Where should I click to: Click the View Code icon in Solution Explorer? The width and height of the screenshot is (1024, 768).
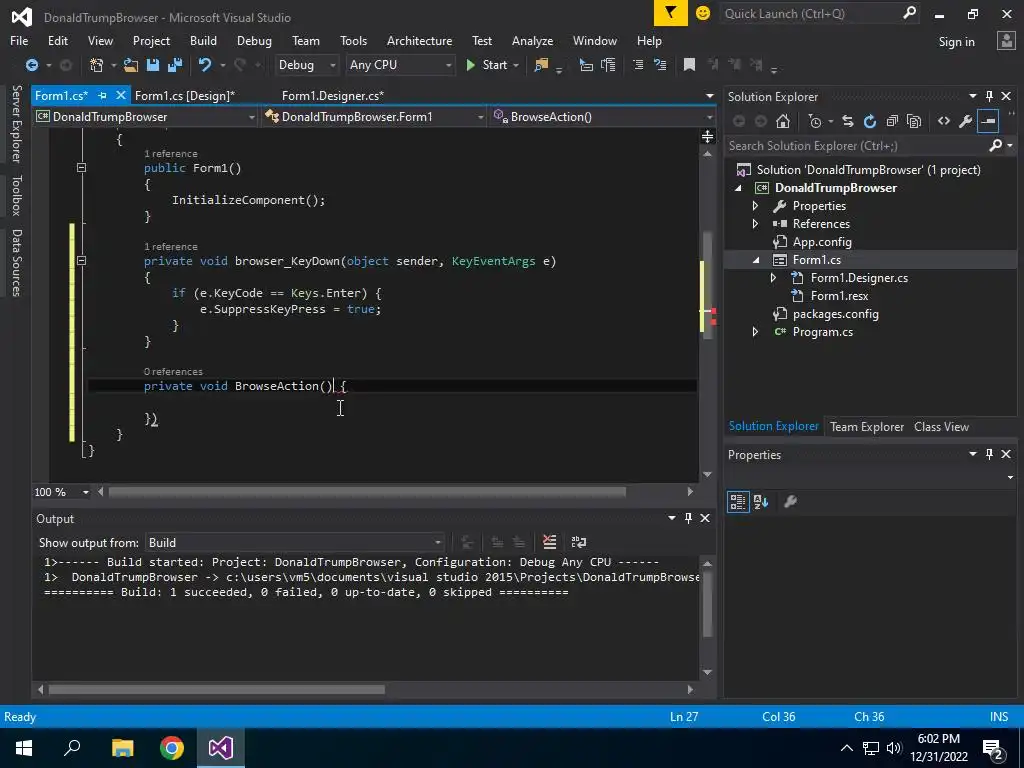click(x=944, y=121)
